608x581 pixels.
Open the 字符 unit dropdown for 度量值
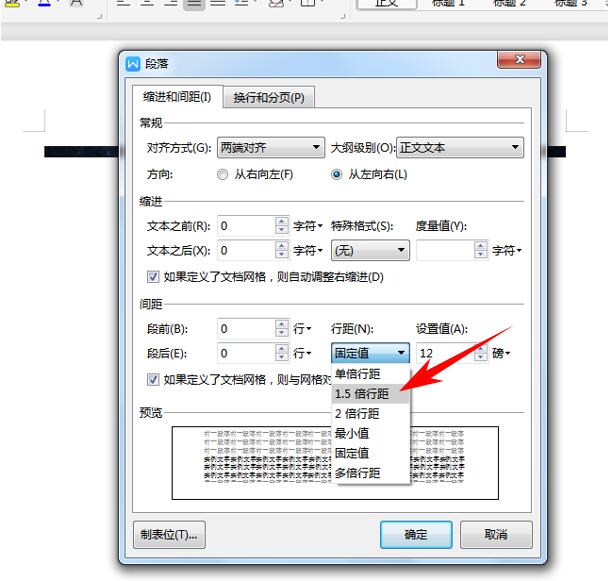click(507, 251)
